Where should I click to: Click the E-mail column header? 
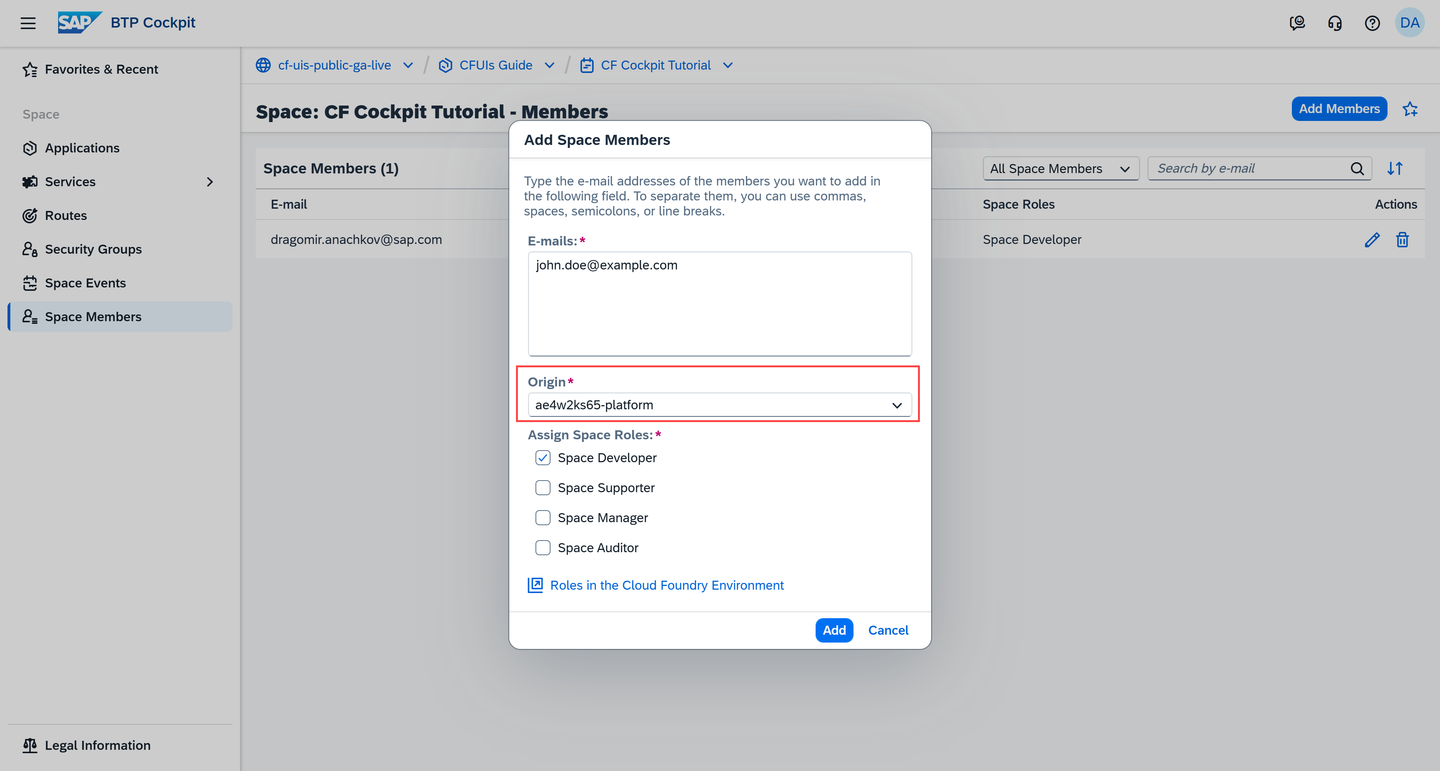pyautogui.click(x=289, y=204)
